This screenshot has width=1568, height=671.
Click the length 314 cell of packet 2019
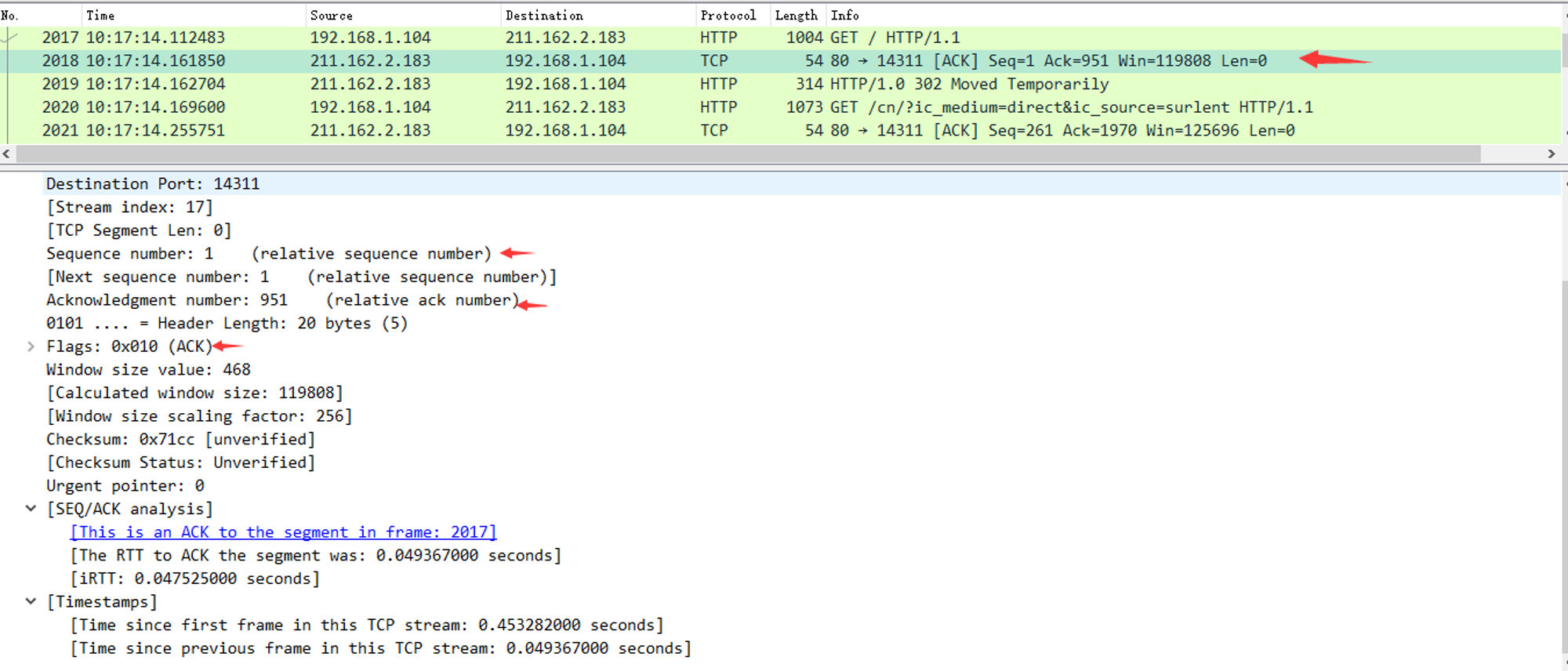point(809,84)
